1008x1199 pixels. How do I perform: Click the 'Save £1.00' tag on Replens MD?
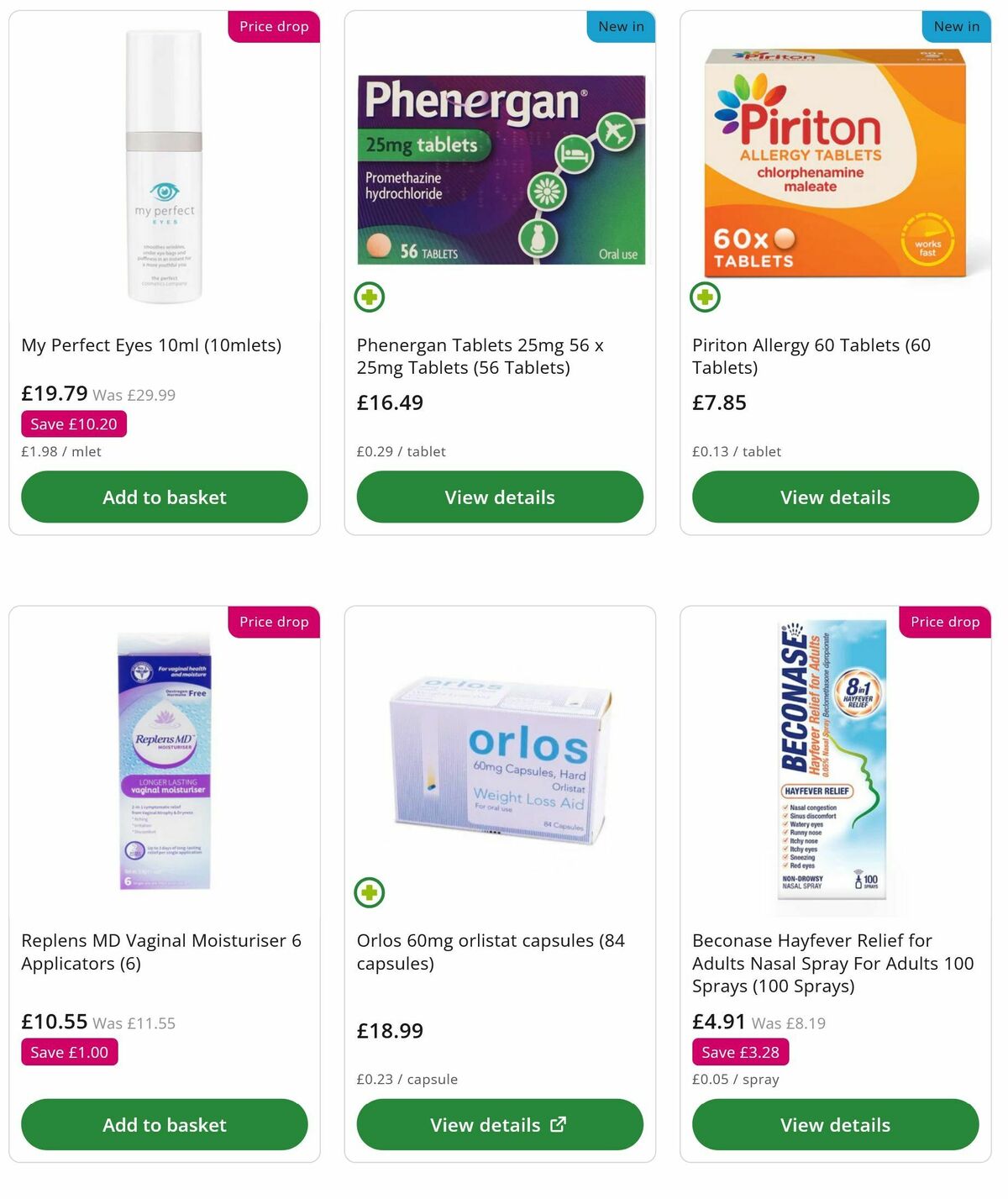point(69,1051)
